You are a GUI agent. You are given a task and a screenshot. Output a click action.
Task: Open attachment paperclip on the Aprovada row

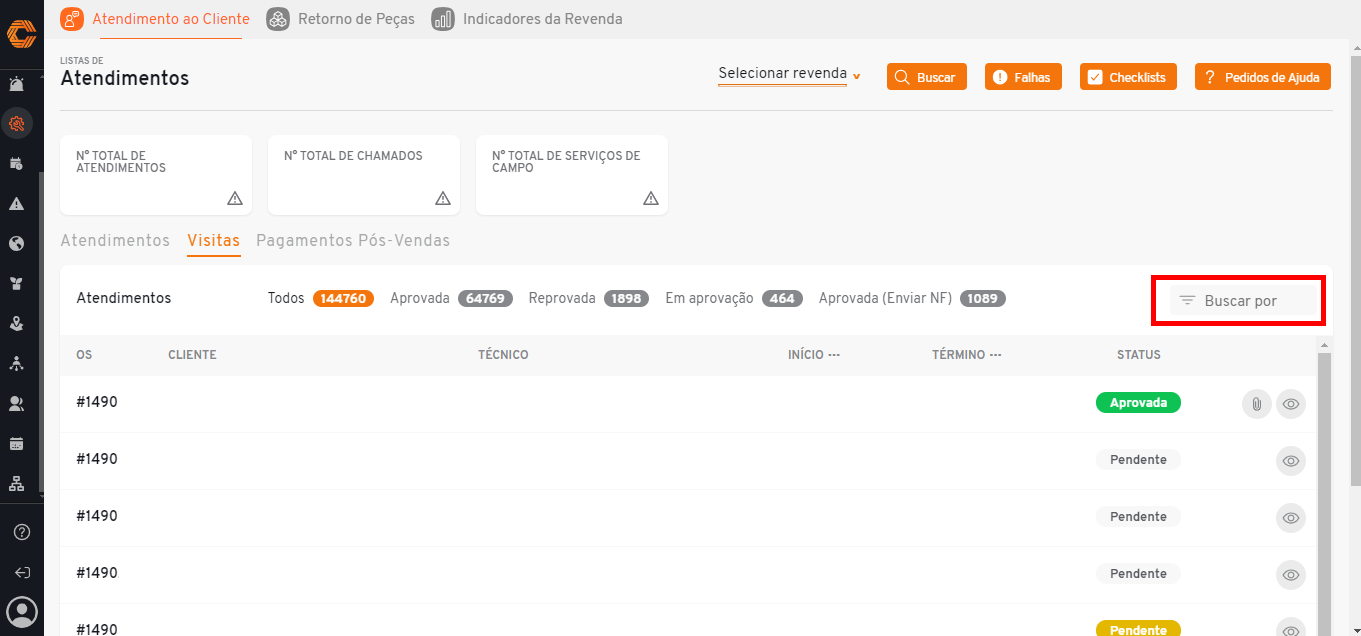(1257, 404)
